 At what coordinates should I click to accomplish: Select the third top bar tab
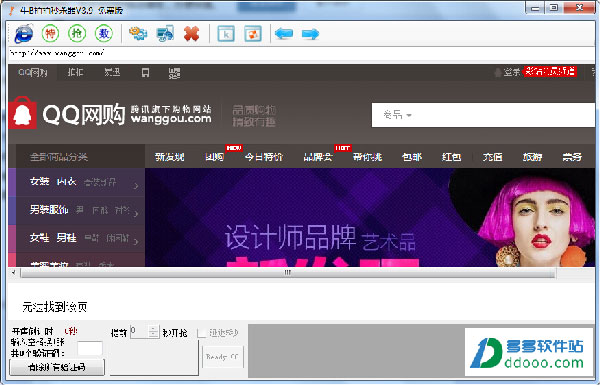112,72
